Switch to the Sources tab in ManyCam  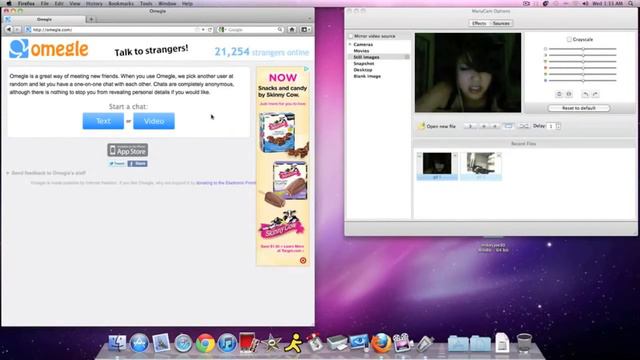pyautogui.click(x=501, y=23)
